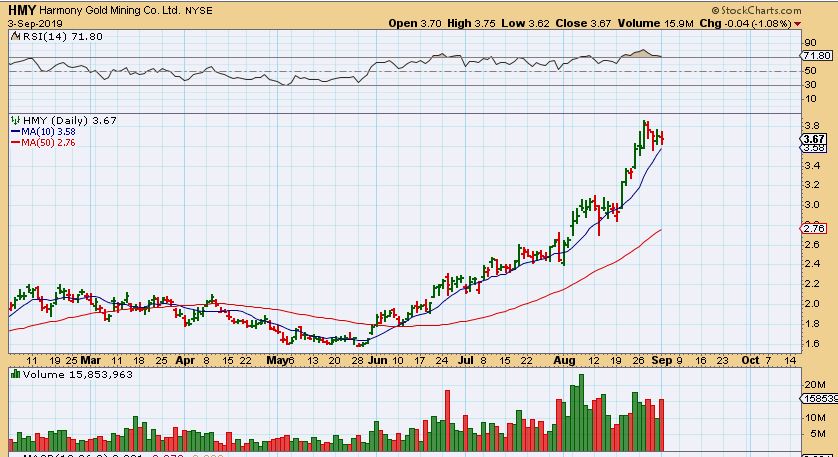Click the High 3.75 value

[471, 24]
